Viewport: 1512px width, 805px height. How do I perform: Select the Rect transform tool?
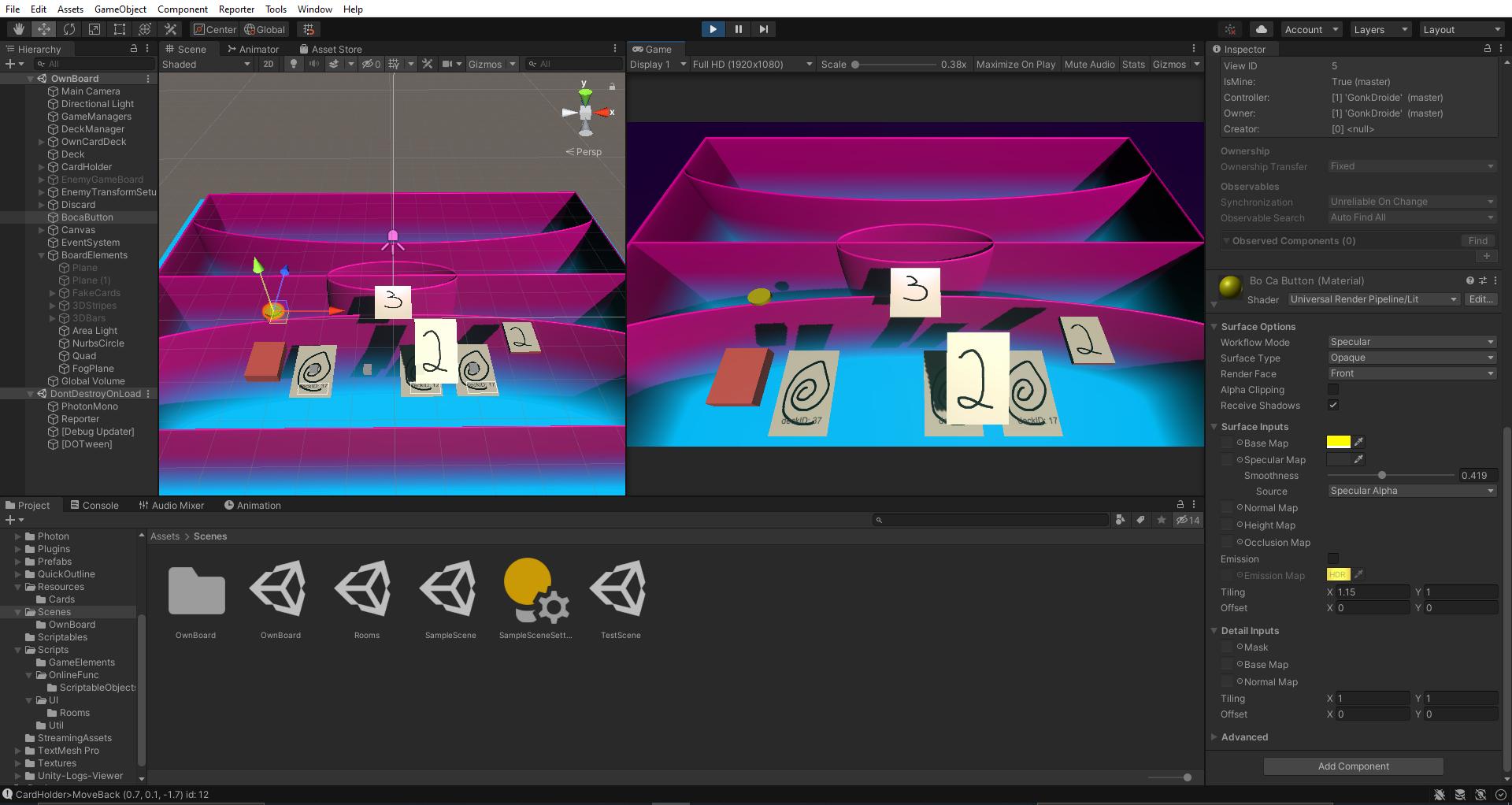(120, 29)
